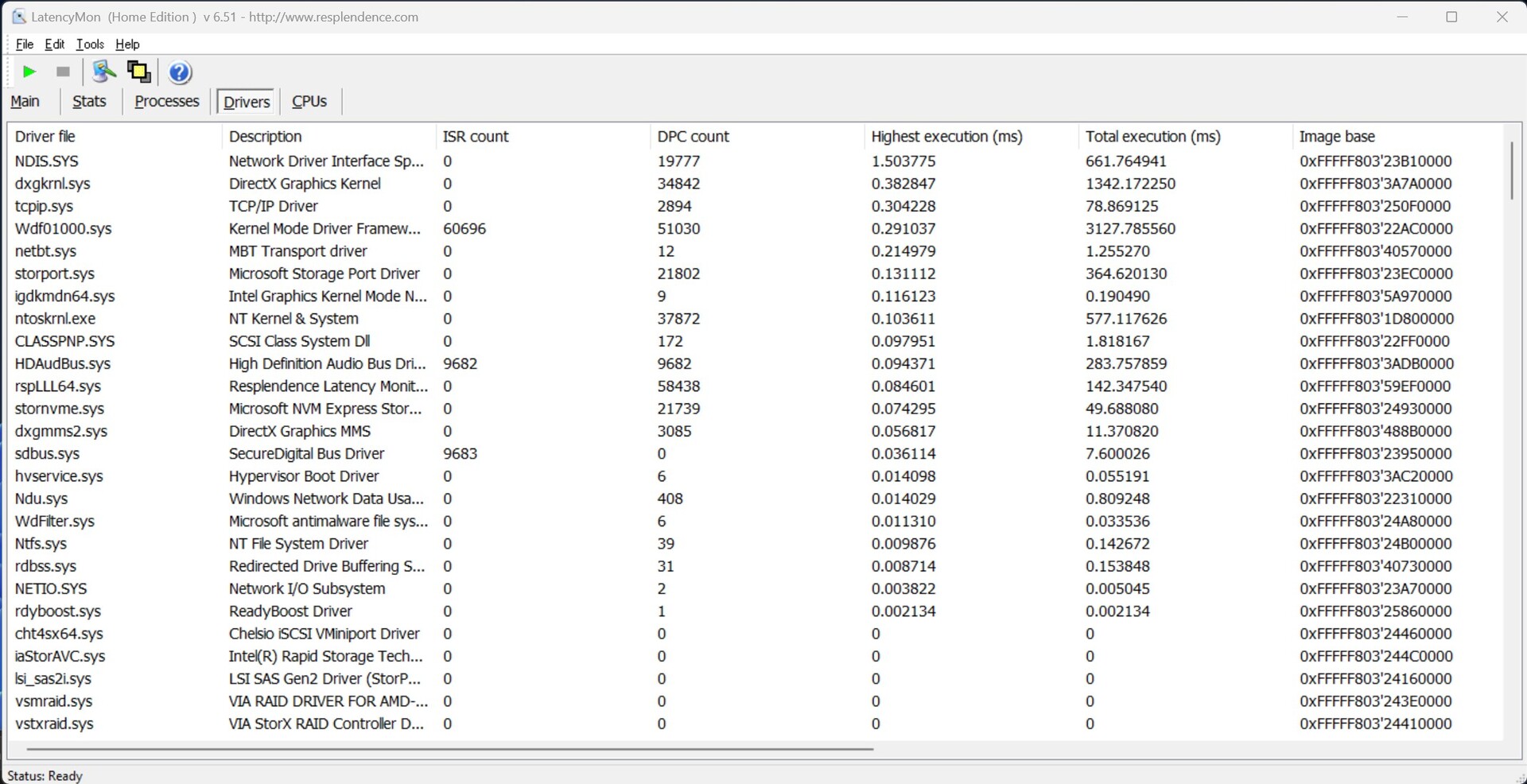
Task: Sort by the DPC count column header
Action: point(757,136)
